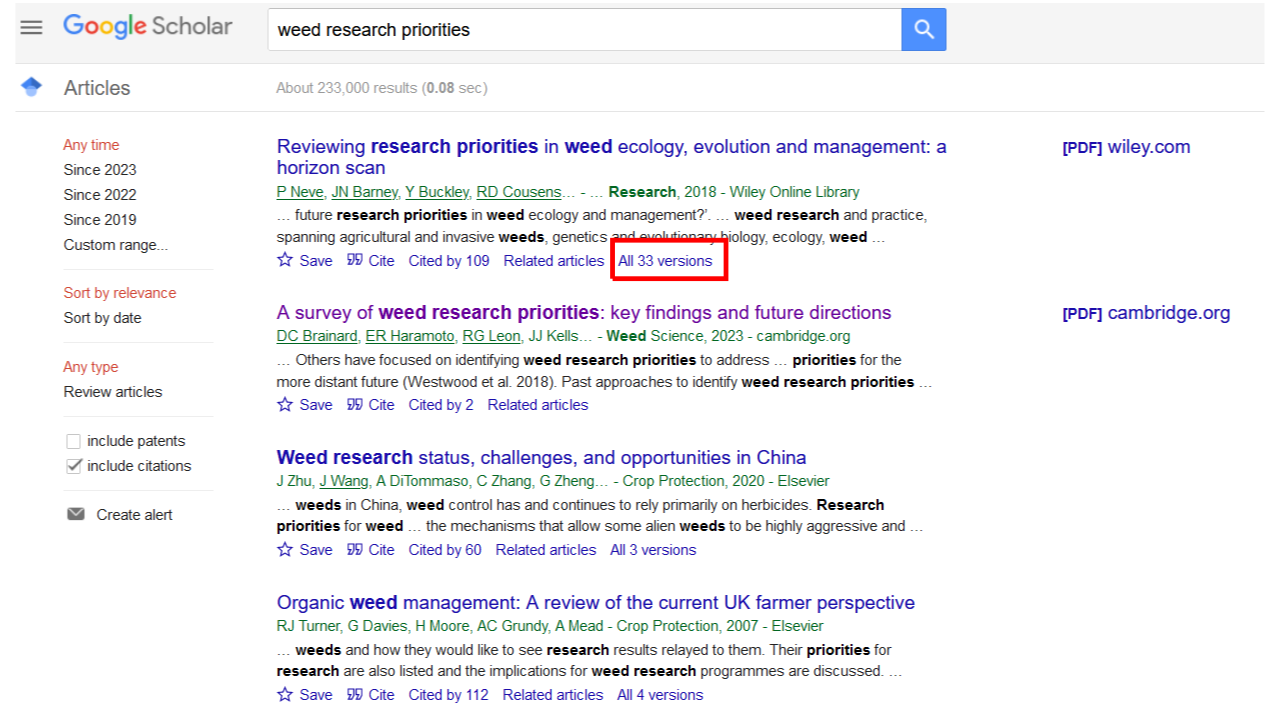This screenshot has width=1280, height=720.
Task: Click the Articles graduation cap icon
Action: tap(31, 87)
